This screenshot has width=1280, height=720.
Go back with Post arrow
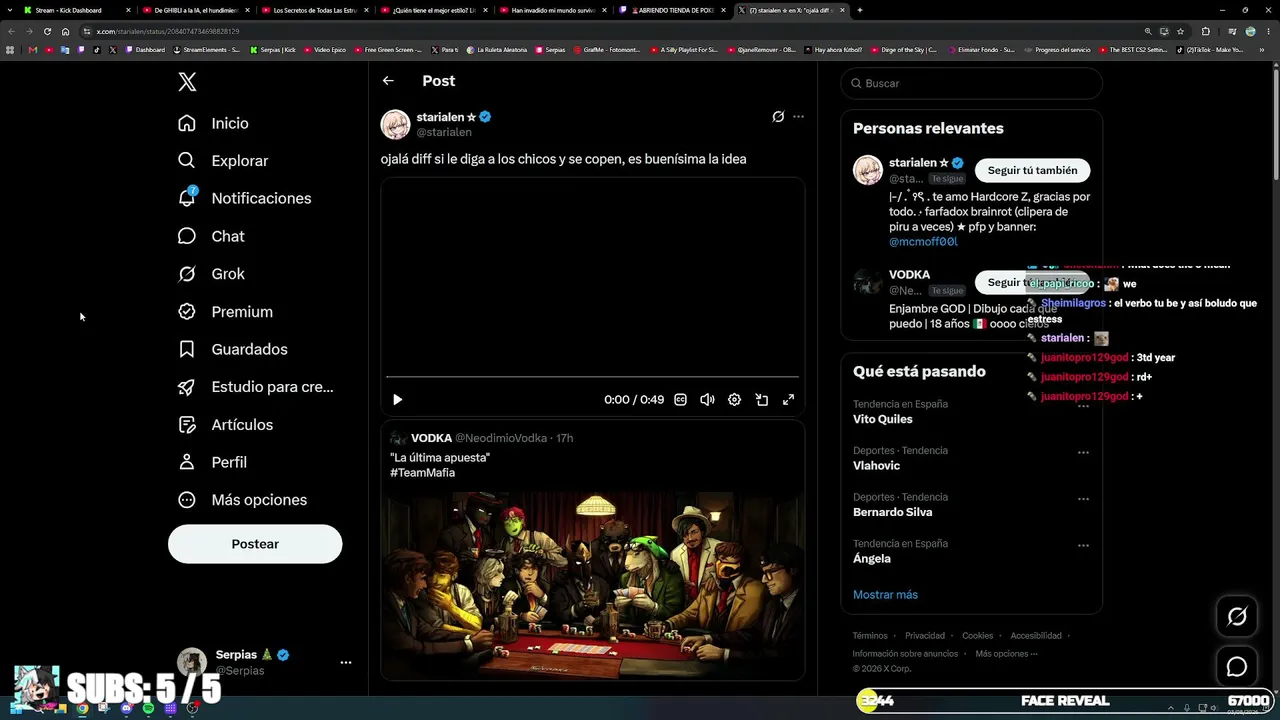click(388, 81)
